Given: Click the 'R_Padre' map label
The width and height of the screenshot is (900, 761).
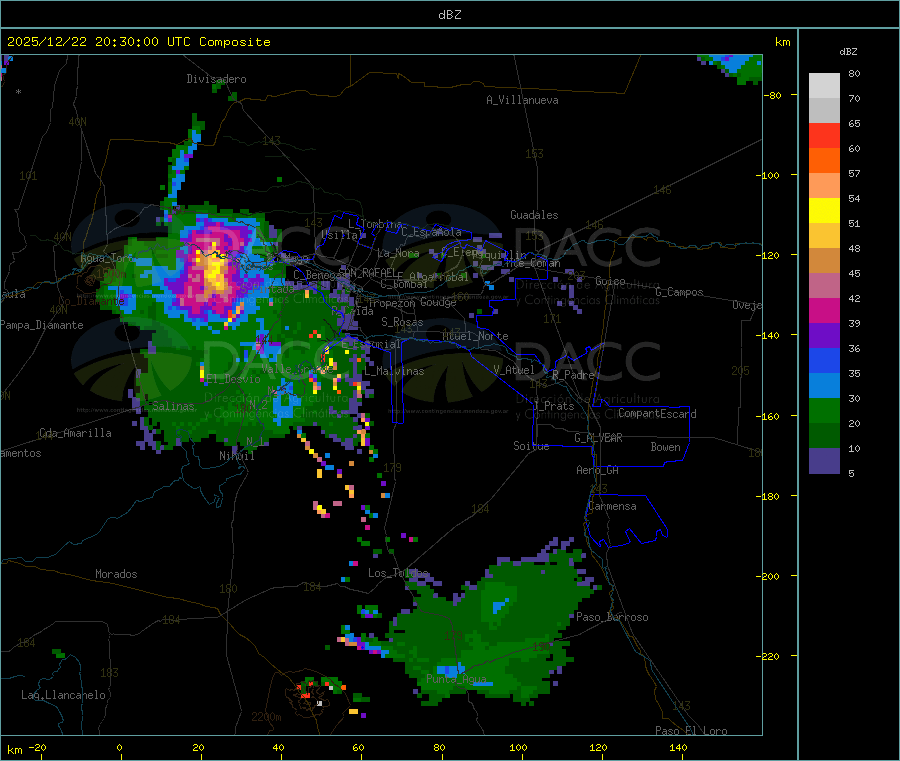Looking at the screenshot, I should [573, 375].
